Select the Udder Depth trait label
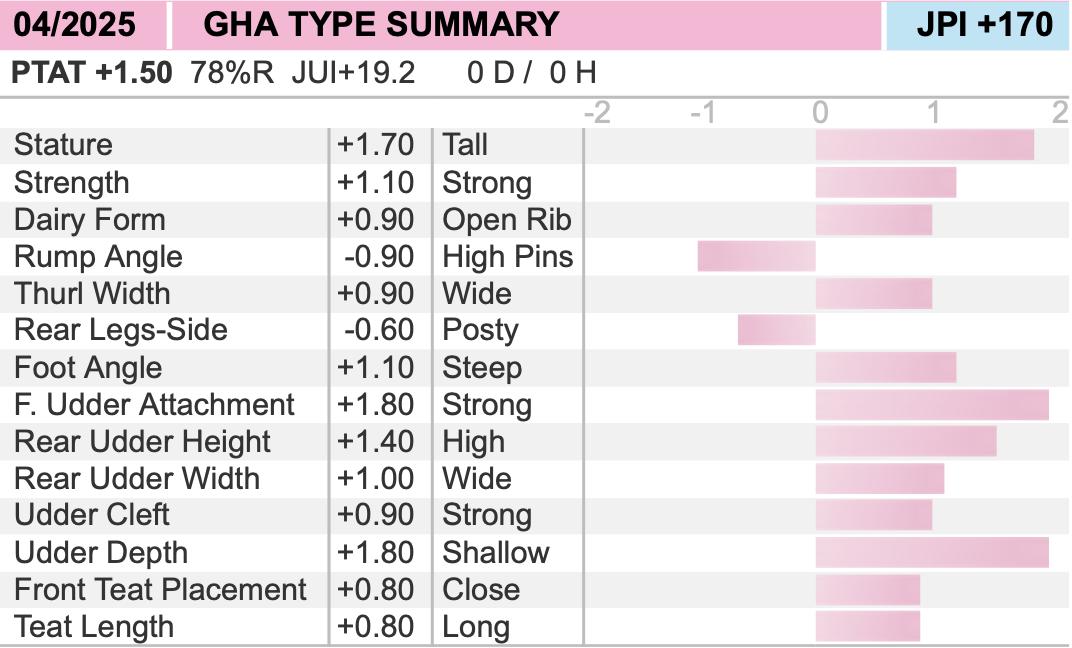This screenshot has width=1072, height=648. 100,553
